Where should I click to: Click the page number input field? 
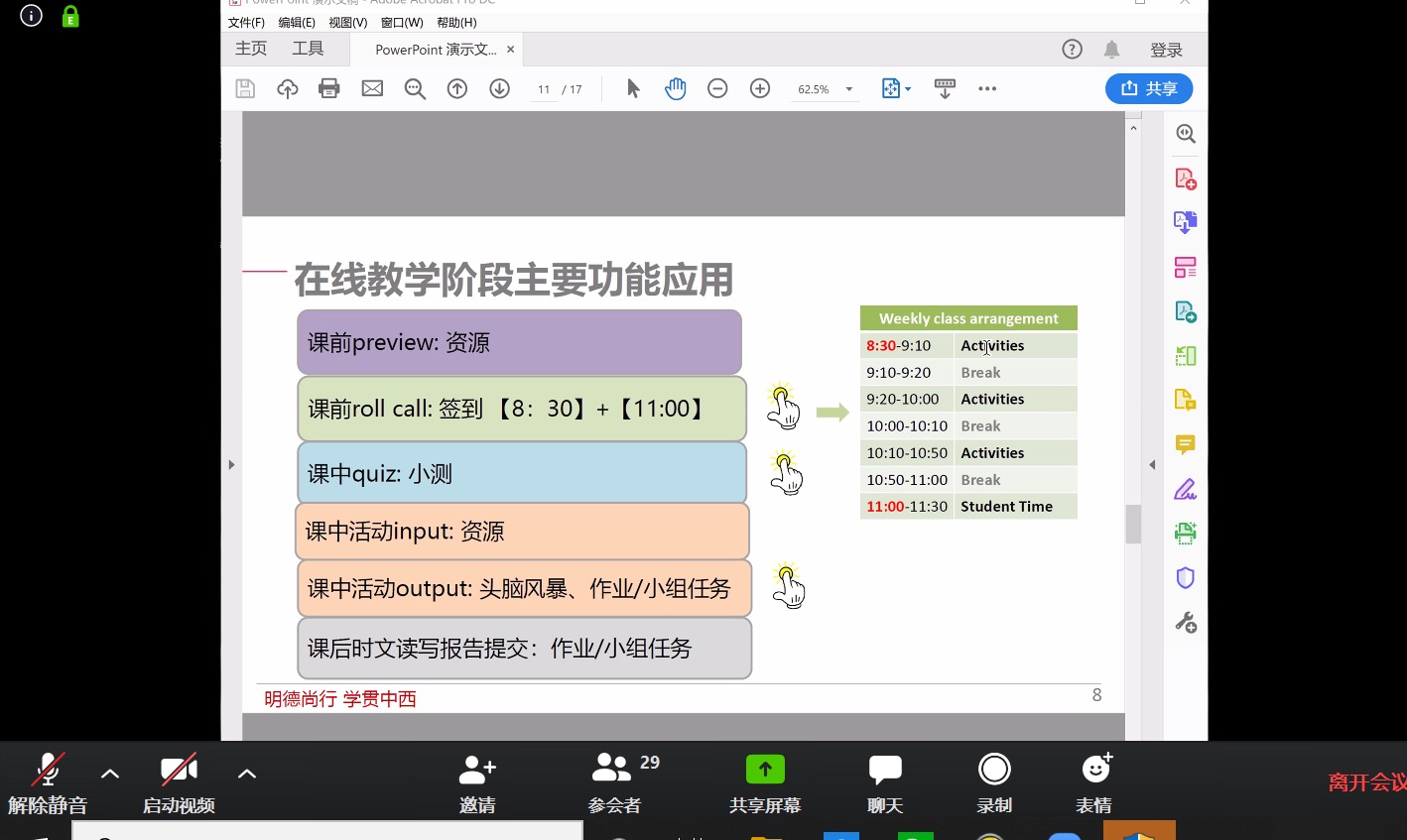pyautogui.click(x=544, y=88)
